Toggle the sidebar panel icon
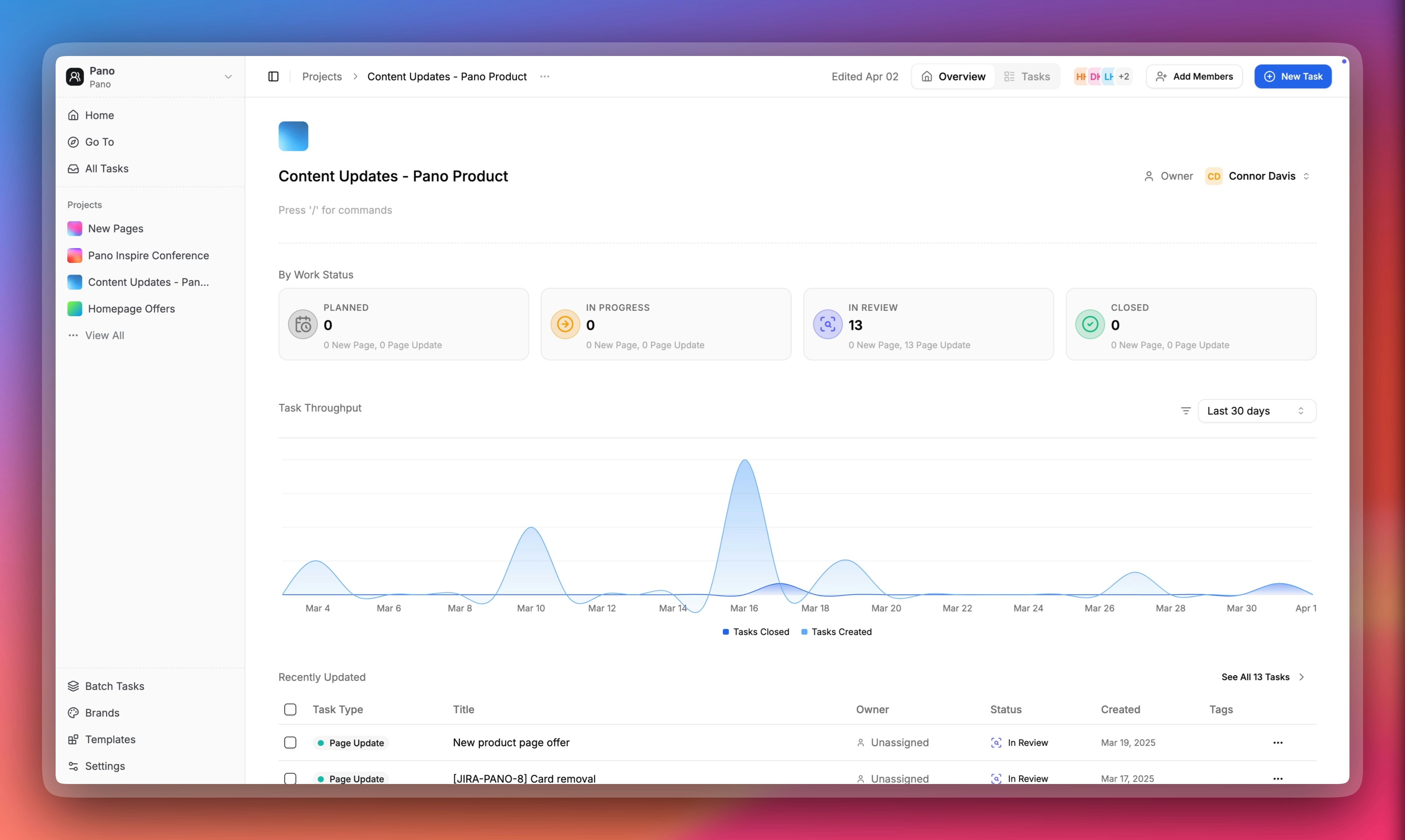 coord(273,76)
